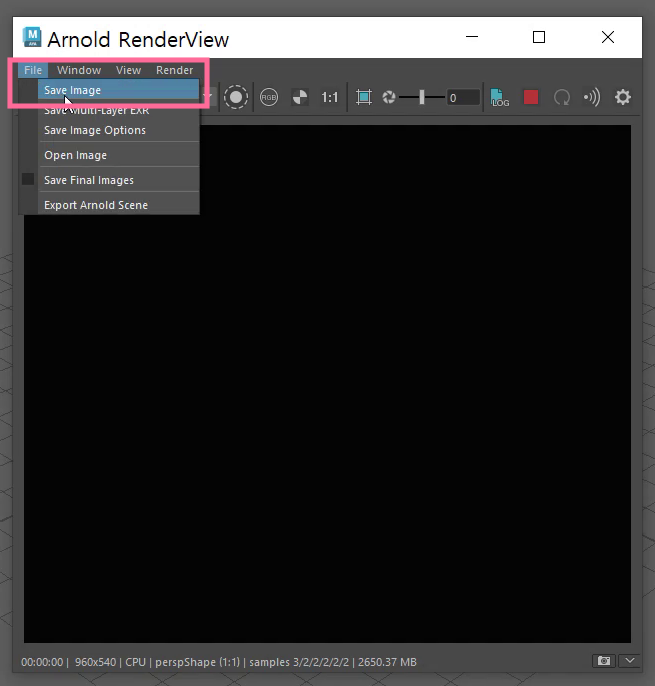Click the dashed-circle isolate selected icon

tap(236, 97)
